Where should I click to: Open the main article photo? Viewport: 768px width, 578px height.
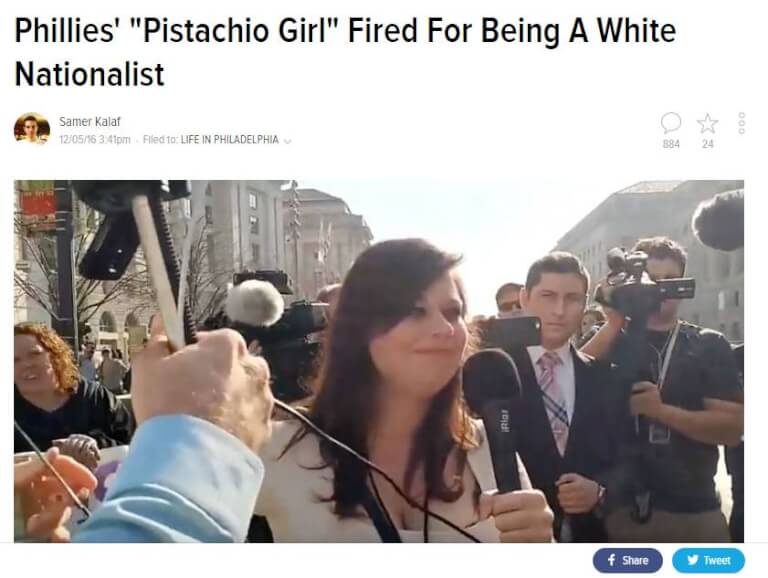pos(379,361)
